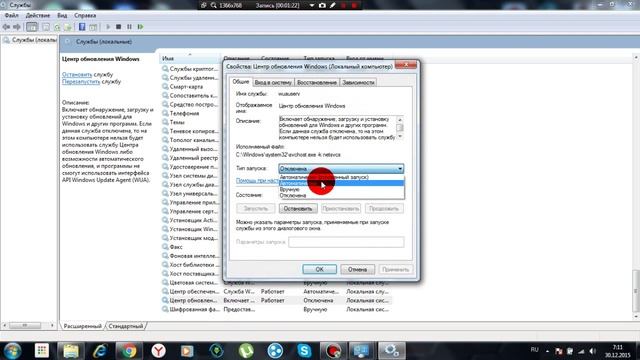Click the Параметры запуска input field
The width and height of the screenshot is (640, 360).
[346, 242]
